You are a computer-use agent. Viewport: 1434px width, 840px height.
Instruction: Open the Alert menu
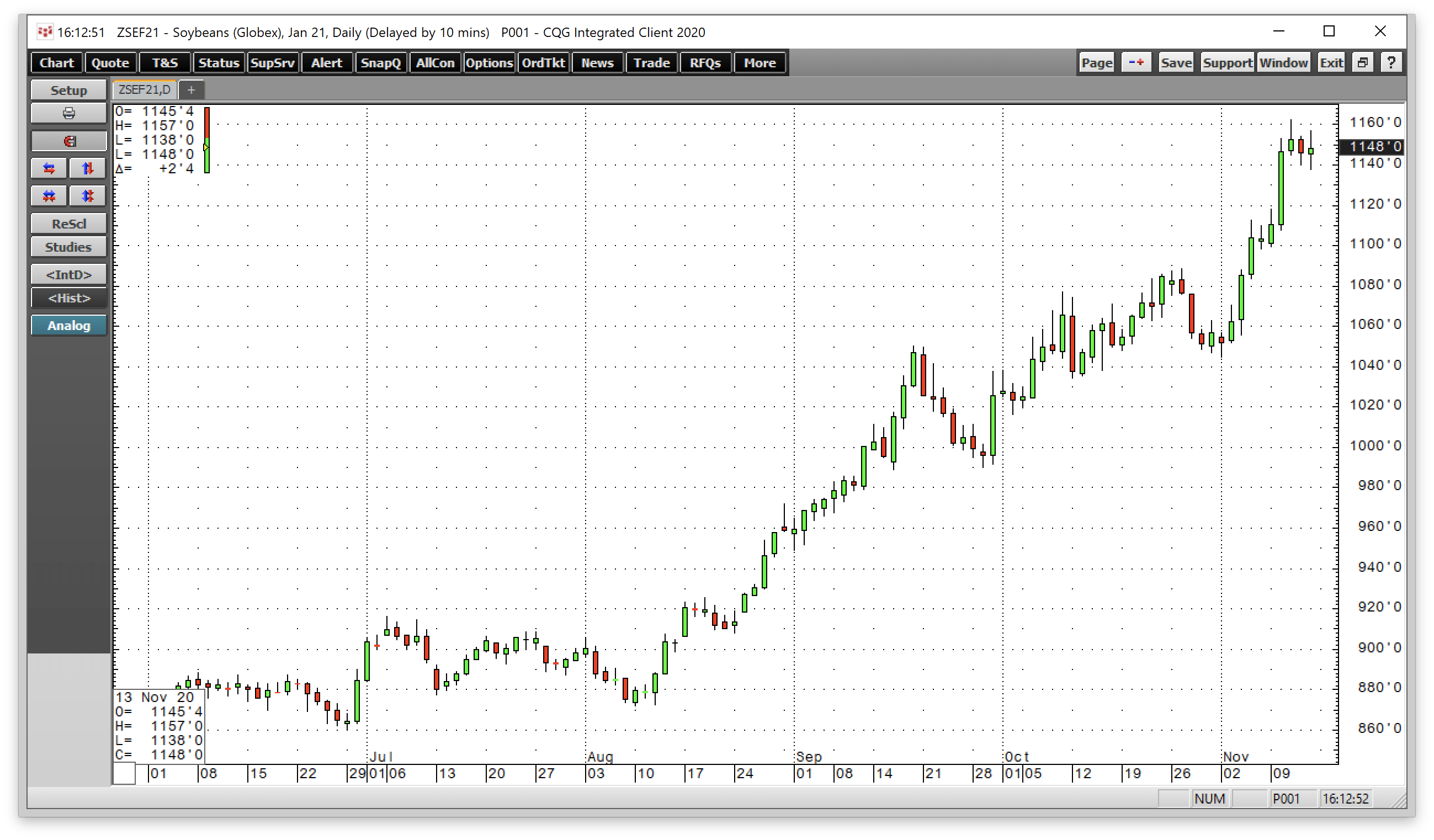pyautogui.click(x=327, y=62)
